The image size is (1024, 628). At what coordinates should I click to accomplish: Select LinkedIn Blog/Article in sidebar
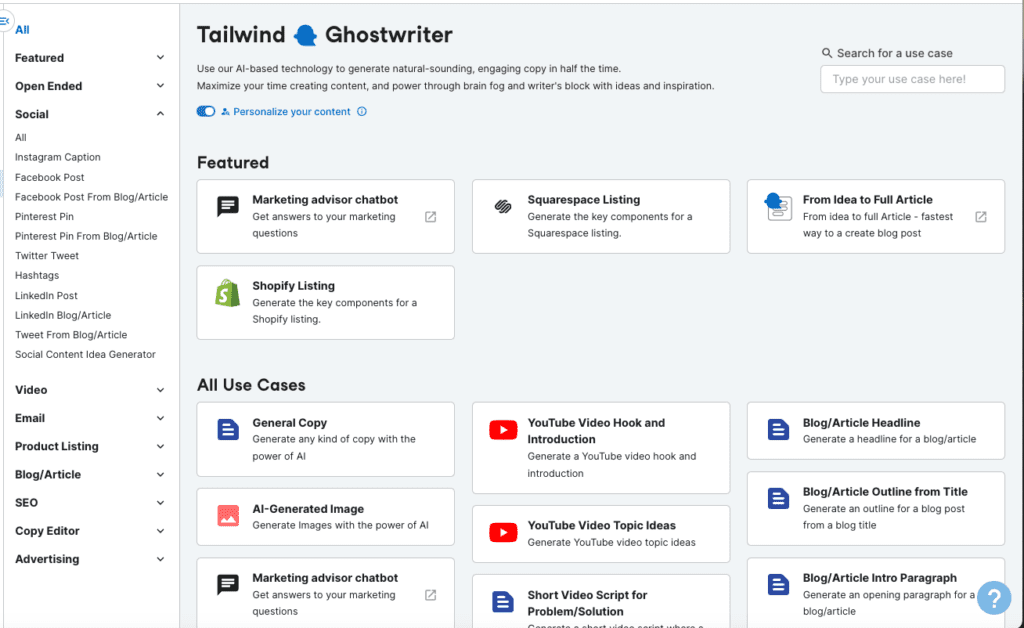click(63, 315)
